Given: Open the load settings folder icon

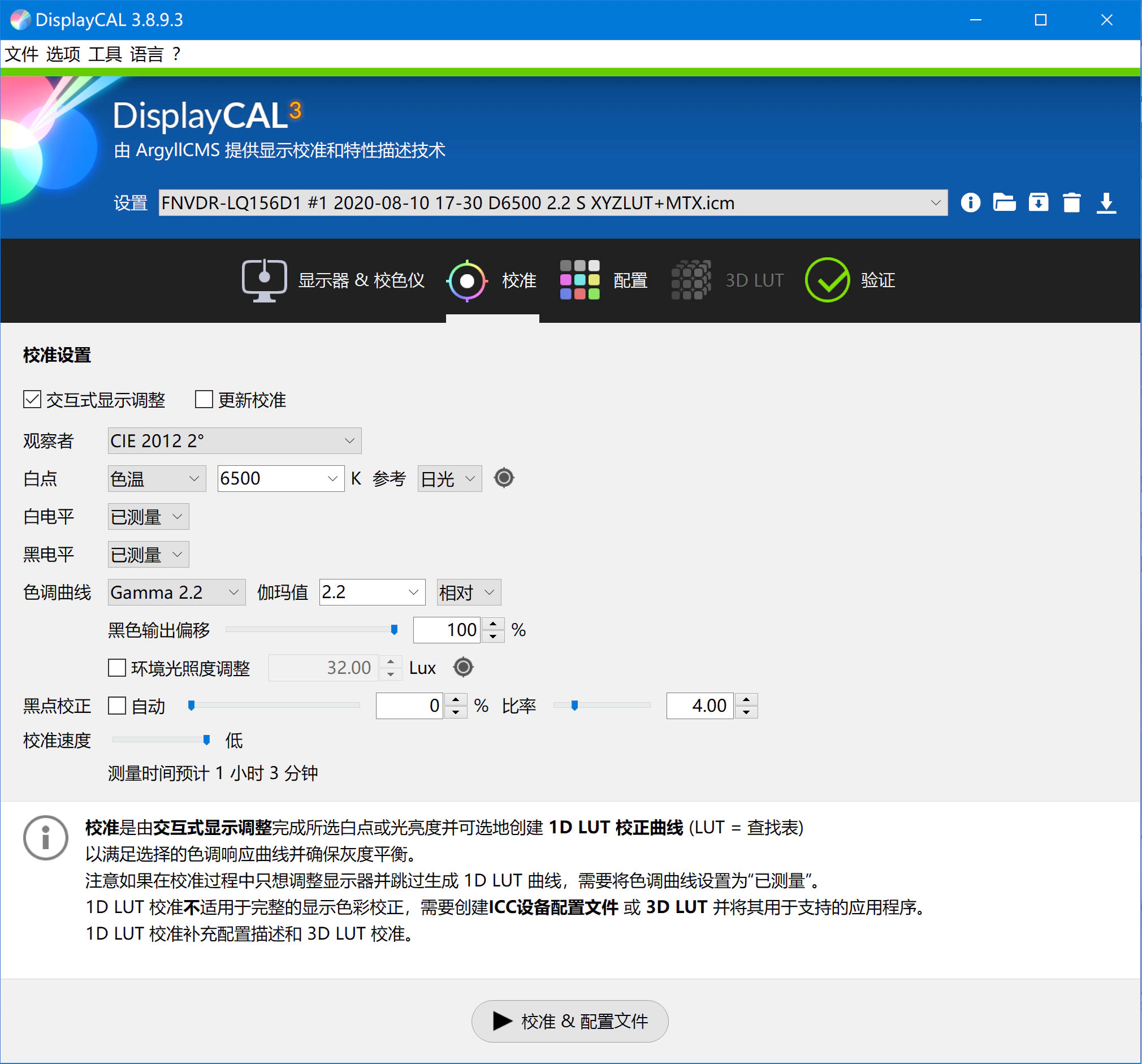Looking at the screenshot, I should 1004,203.
